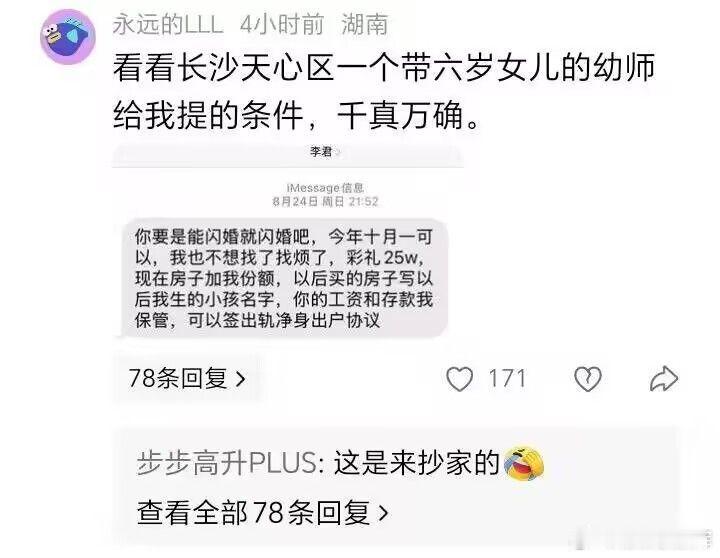The width and height of the screenshot is (720, 558).
Task: Click the 湖南 location label
Action: [x=365, y=24]
